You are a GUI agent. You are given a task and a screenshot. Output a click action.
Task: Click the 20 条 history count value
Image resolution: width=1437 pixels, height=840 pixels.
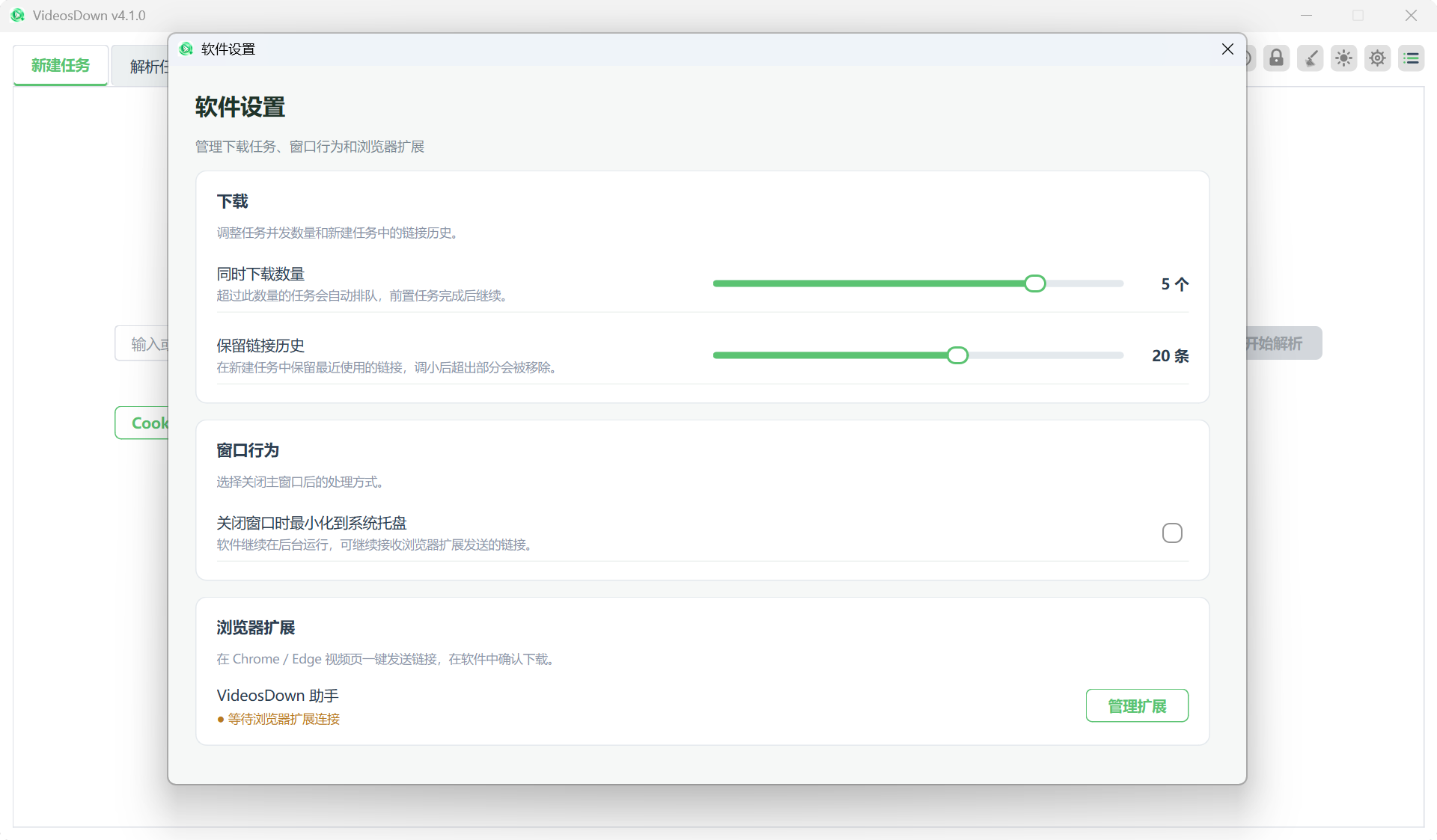point(1170,356)
